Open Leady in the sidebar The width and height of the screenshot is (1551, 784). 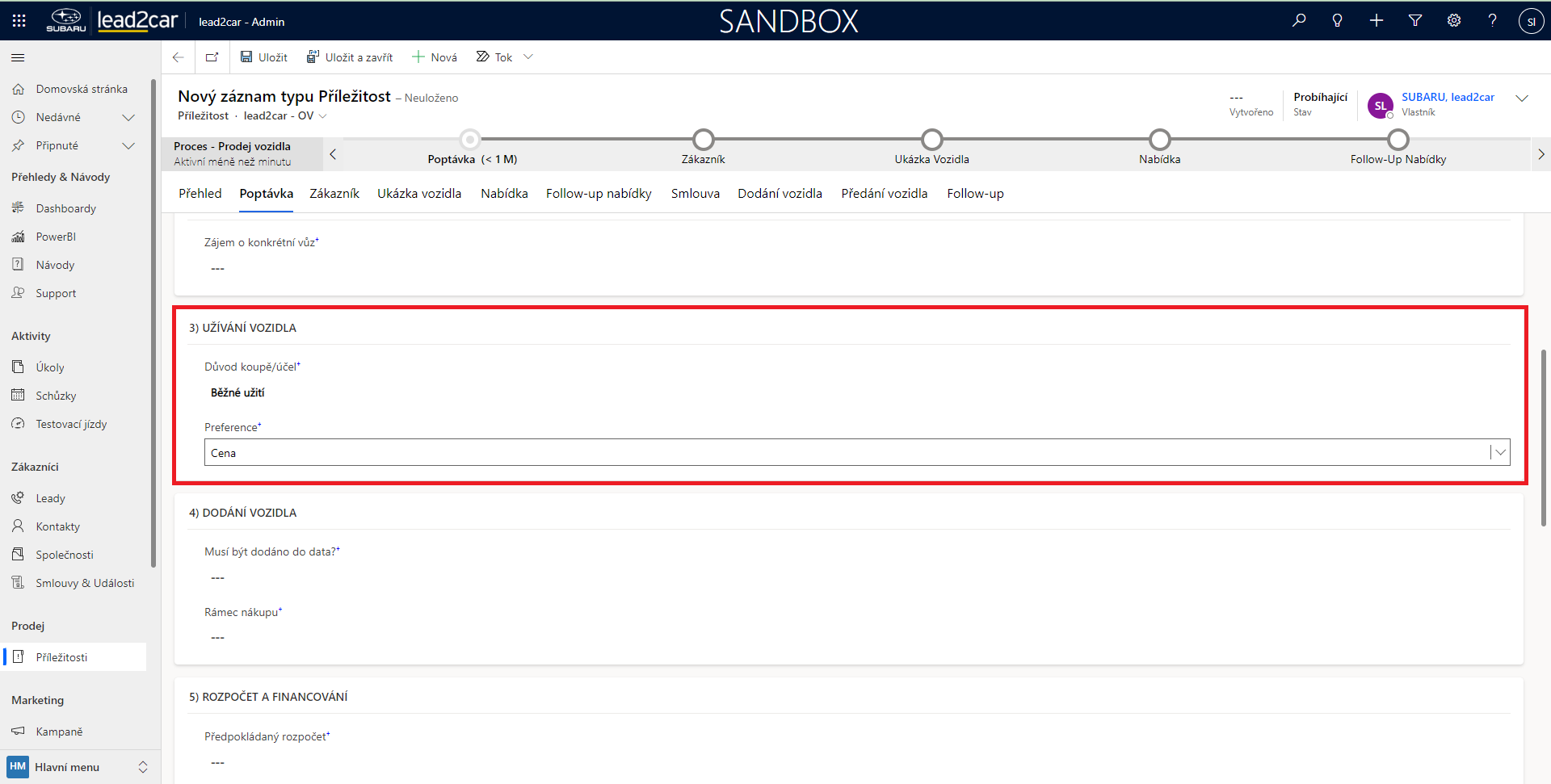[x=50, y=498]
